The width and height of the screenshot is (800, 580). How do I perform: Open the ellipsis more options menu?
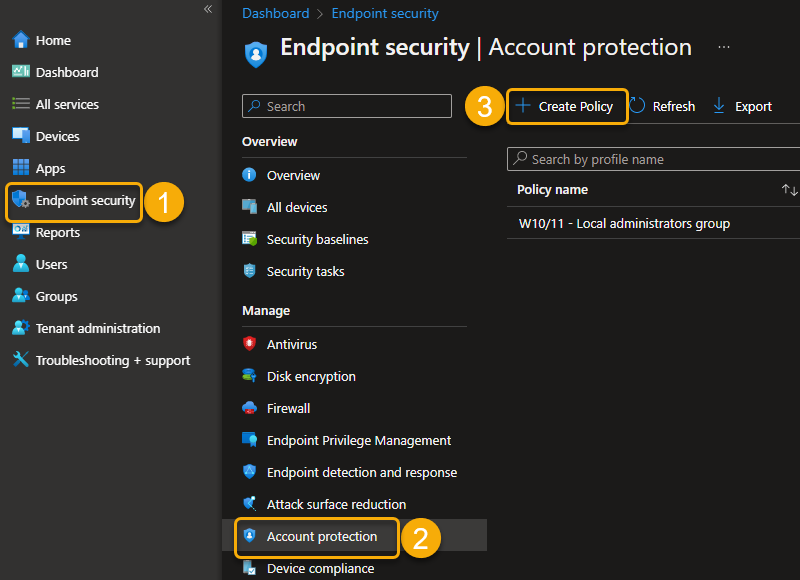click(724, 47)
